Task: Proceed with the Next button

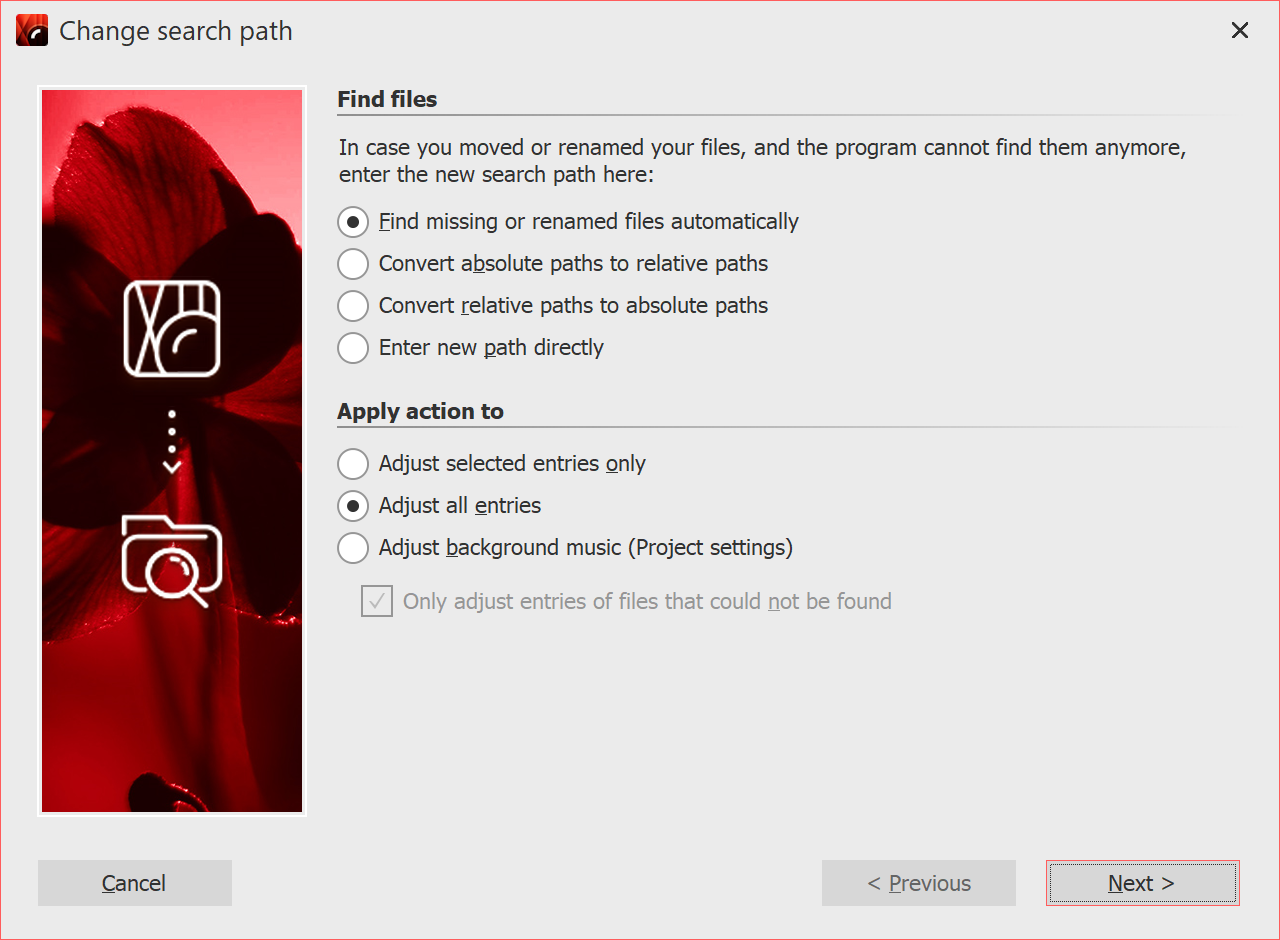Action: (x=1142, y=883)
